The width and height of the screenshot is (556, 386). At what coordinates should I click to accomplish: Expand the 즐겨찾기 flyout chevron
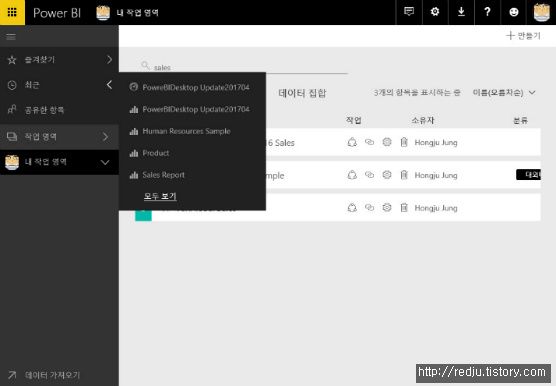click(110, 60)
